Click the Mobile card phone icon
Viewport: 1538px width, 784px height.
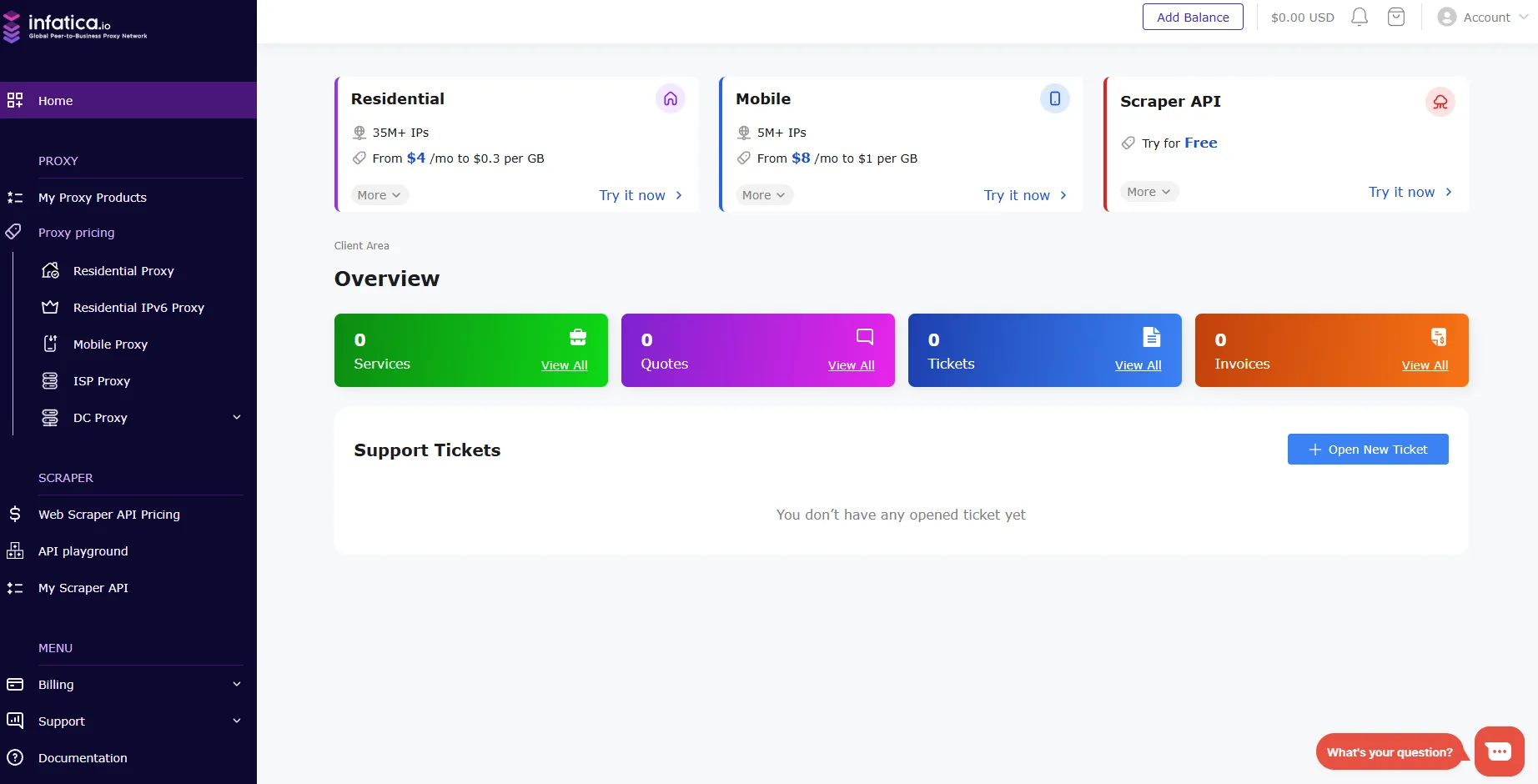[x=1055, y=99]
